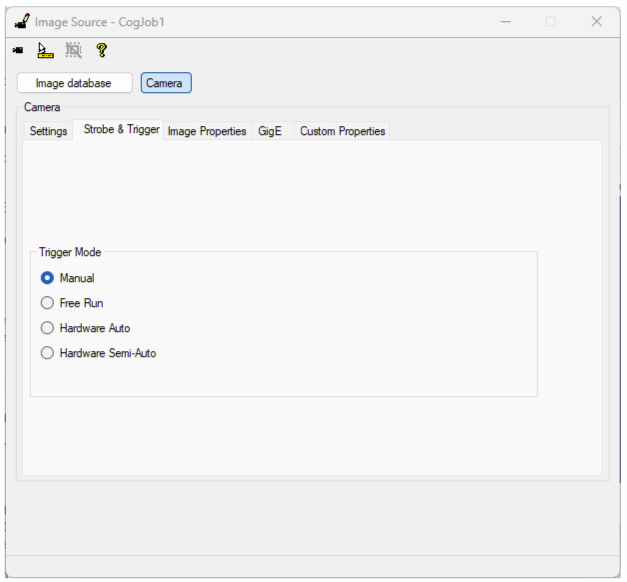
Task: Open the calibration tool icon
Action: 45,50
